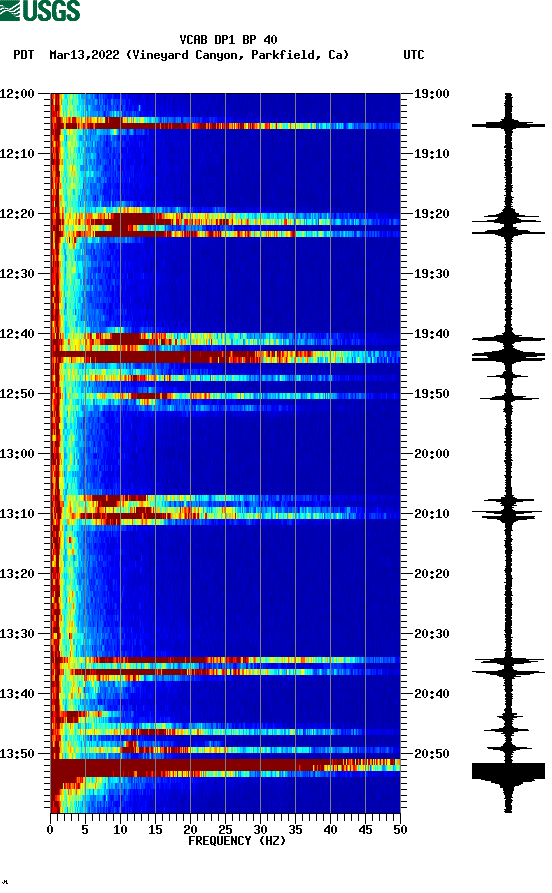
Task: Click the "20:40" UTC time label
Action: pos(431,693)
